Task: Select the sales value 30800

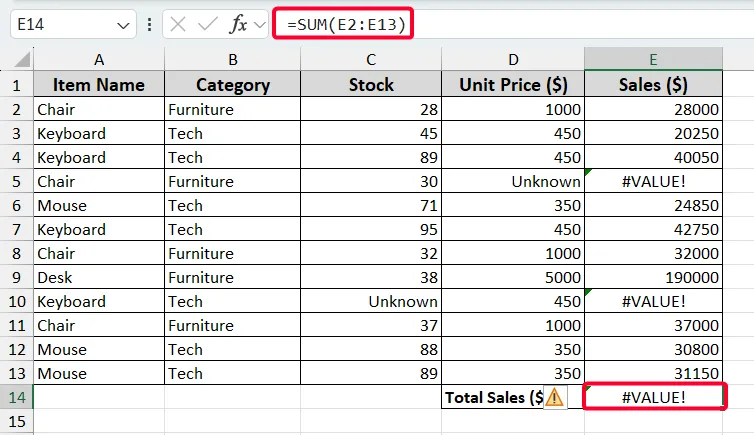Action: click(x=653, y=349)
